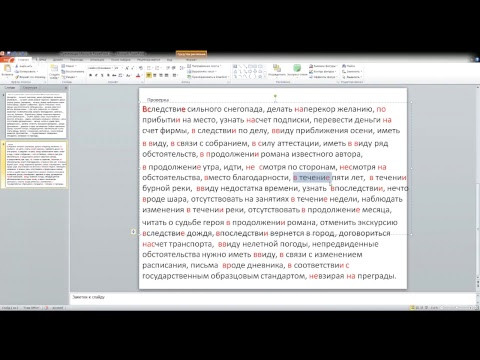Click the bulleted list button

click(x=150, y=68)
